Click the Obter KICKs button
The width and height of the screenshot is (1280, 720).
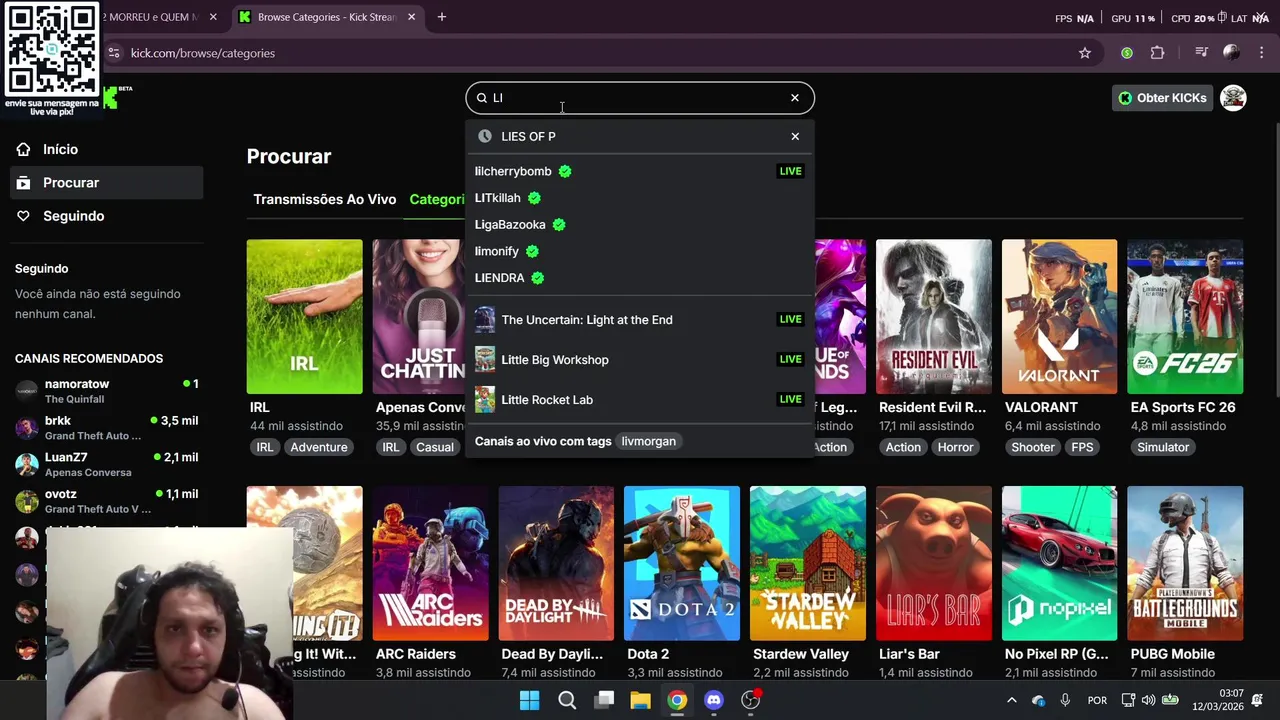[1162, 98]
